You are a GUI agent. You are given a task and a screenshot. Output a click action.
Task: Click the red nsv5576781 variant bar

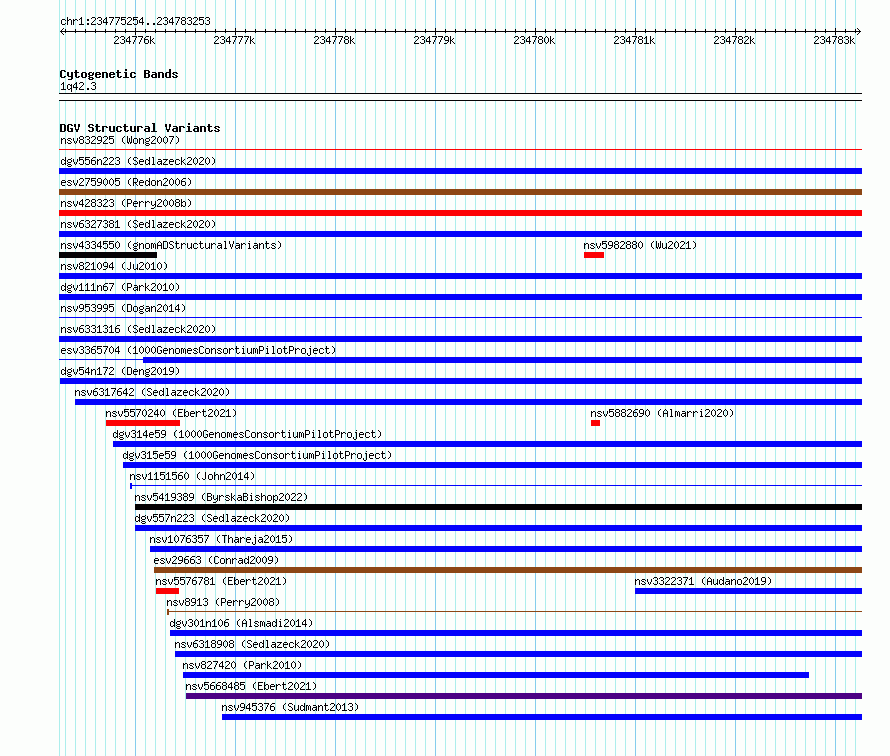coord(167,591)
